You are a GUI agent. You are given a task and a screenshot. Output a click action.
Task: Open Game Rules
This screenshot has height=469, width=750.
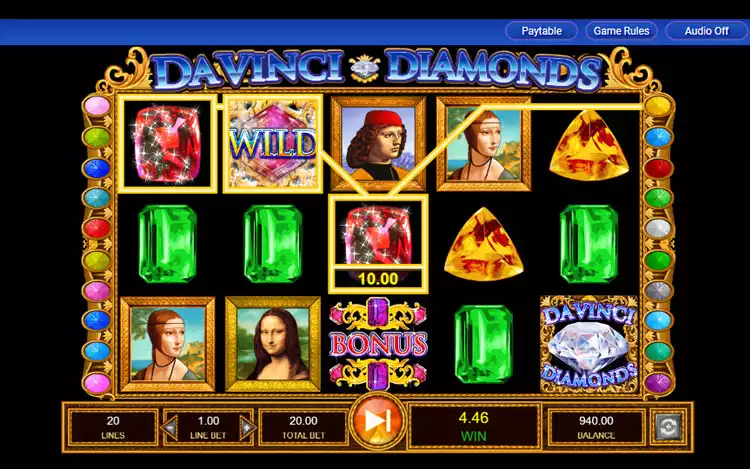click(621, 31)
